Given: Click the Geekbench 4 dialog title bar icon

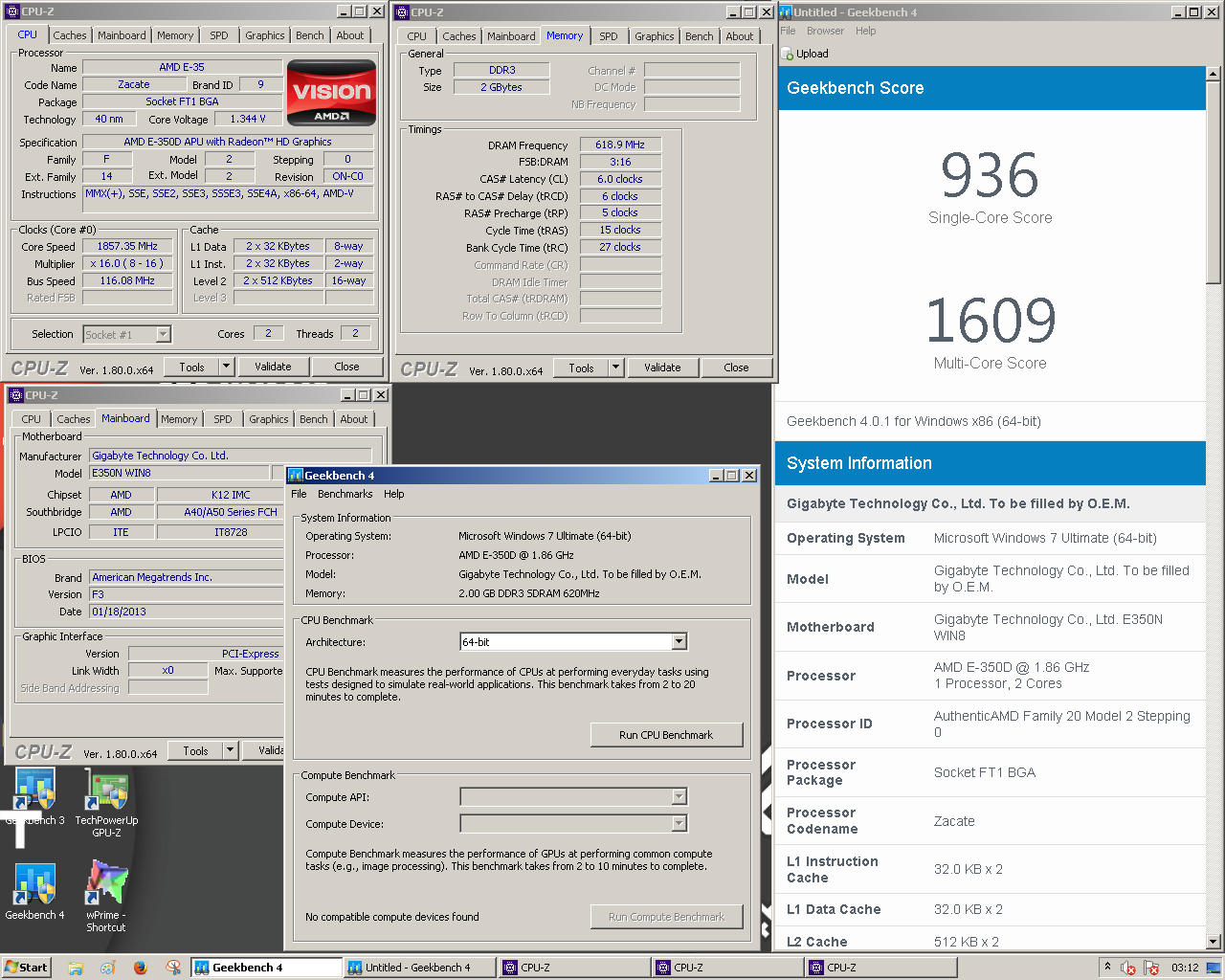Looking at the screenshot, I should tap(296, 476).
